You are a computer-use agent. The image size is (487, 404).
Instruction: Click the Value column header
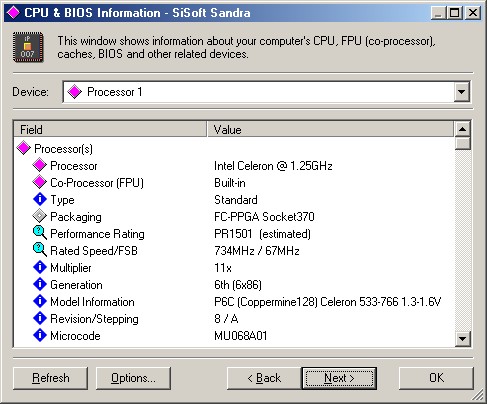(x=330, y=129)
